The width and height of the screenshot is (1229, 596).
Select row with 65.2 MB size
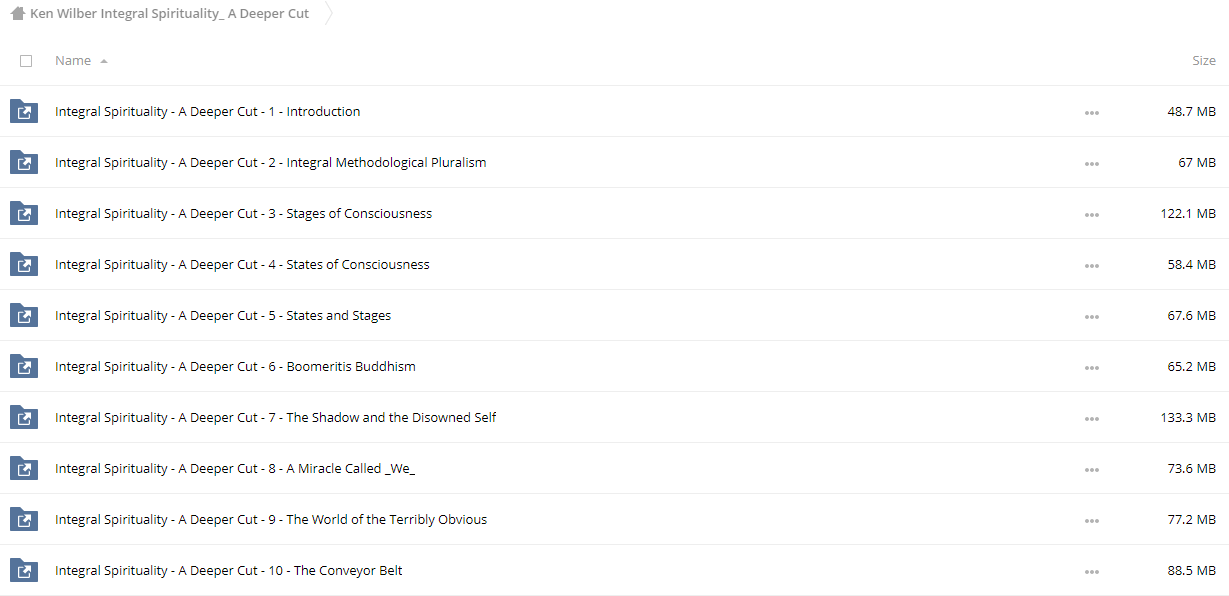(x=614, y=367)
